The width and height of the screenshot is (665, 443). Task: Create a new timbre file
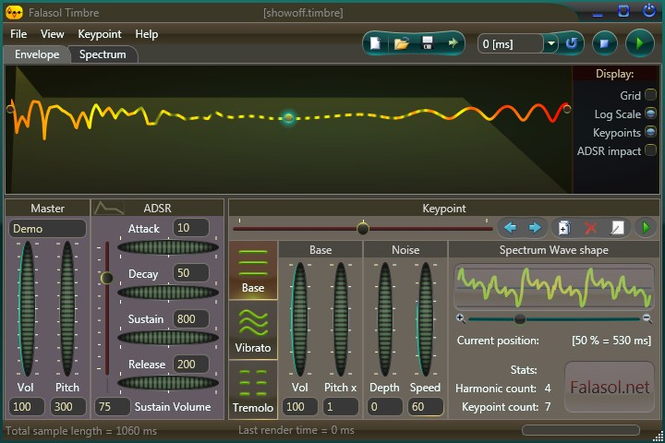[376, 43]
